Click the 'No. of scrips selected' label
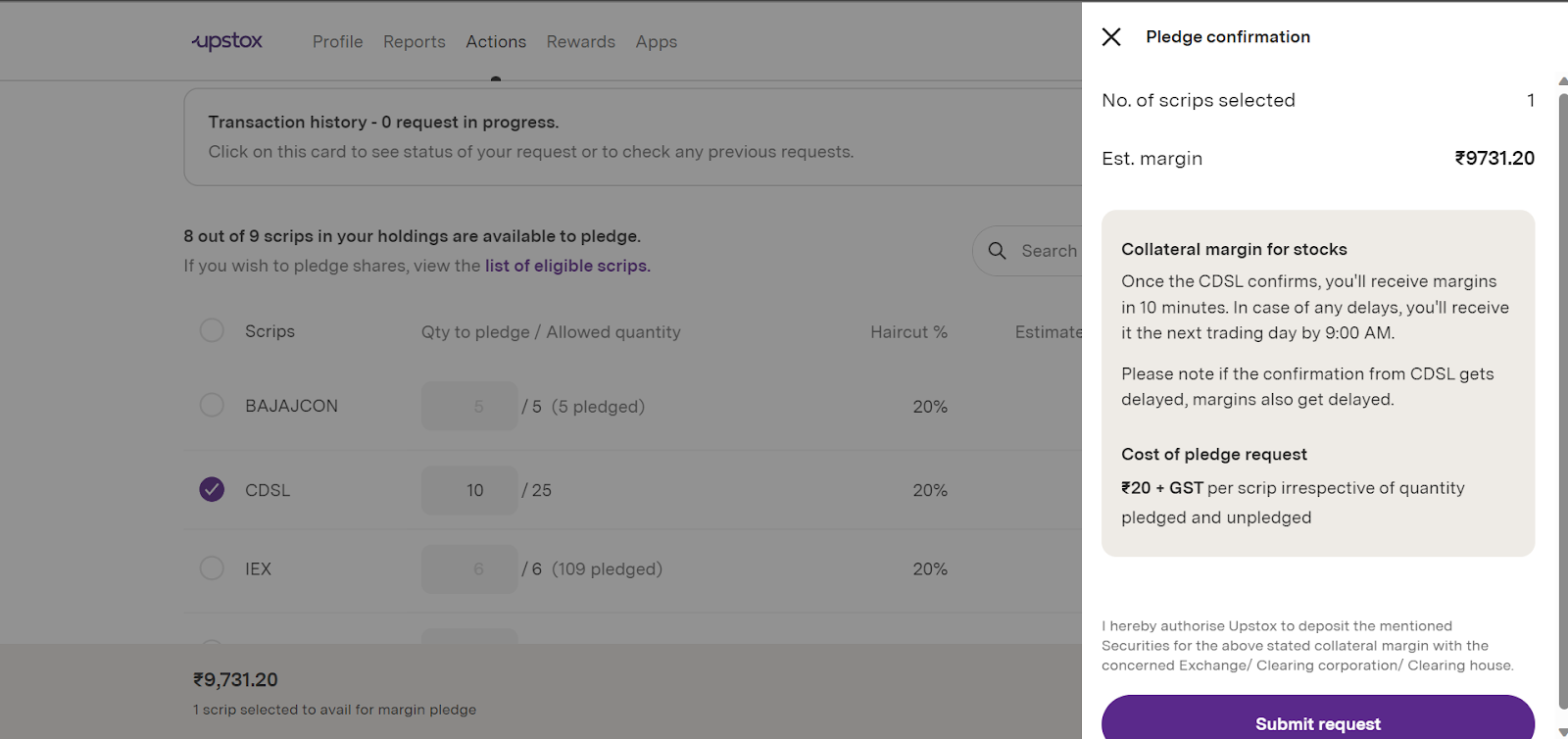This screenshot has height=739, width=1568. coord(1199,100)
